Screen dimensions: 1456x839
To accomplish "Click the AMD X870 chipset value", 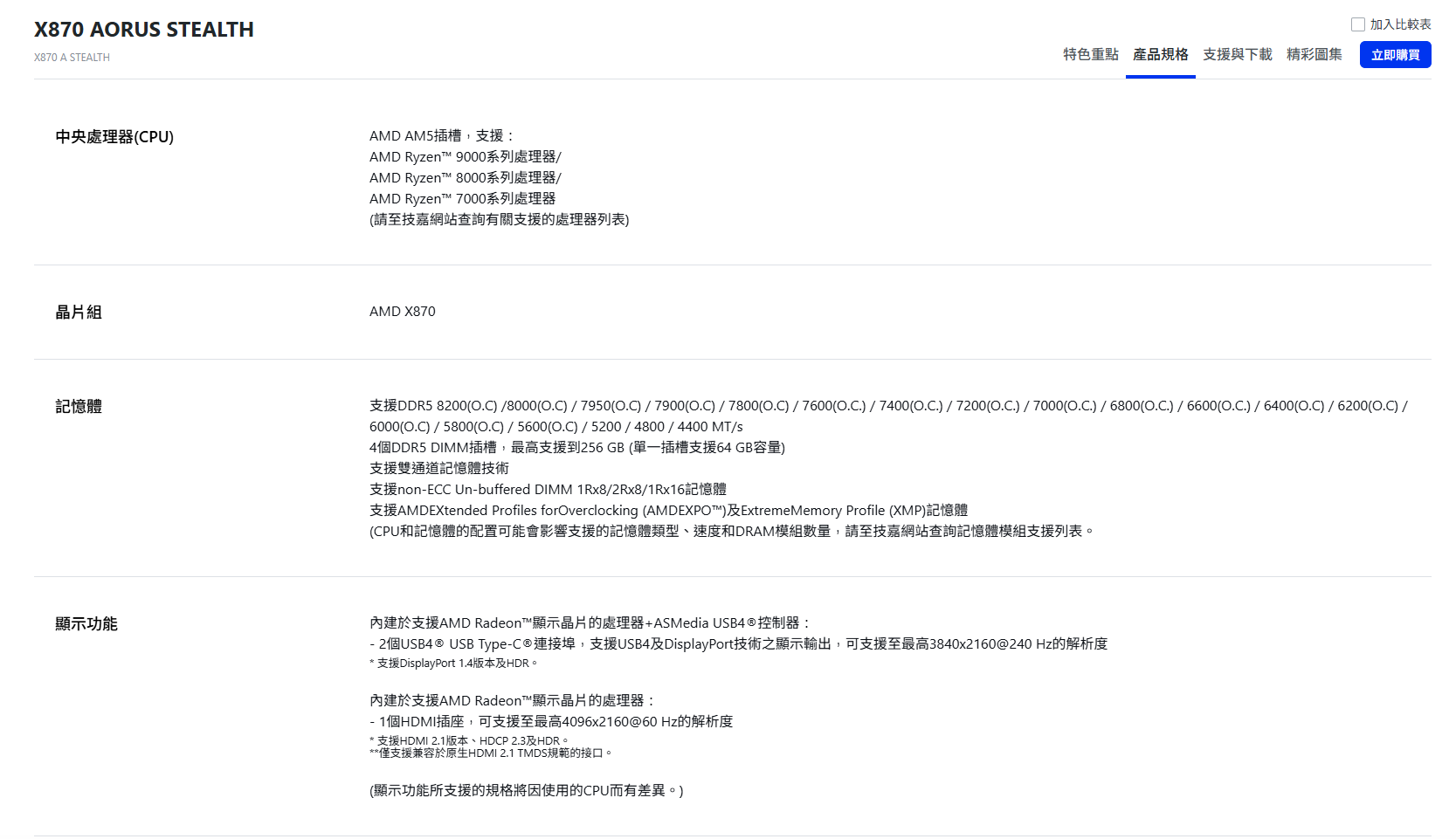I will [x=402, y=312].
